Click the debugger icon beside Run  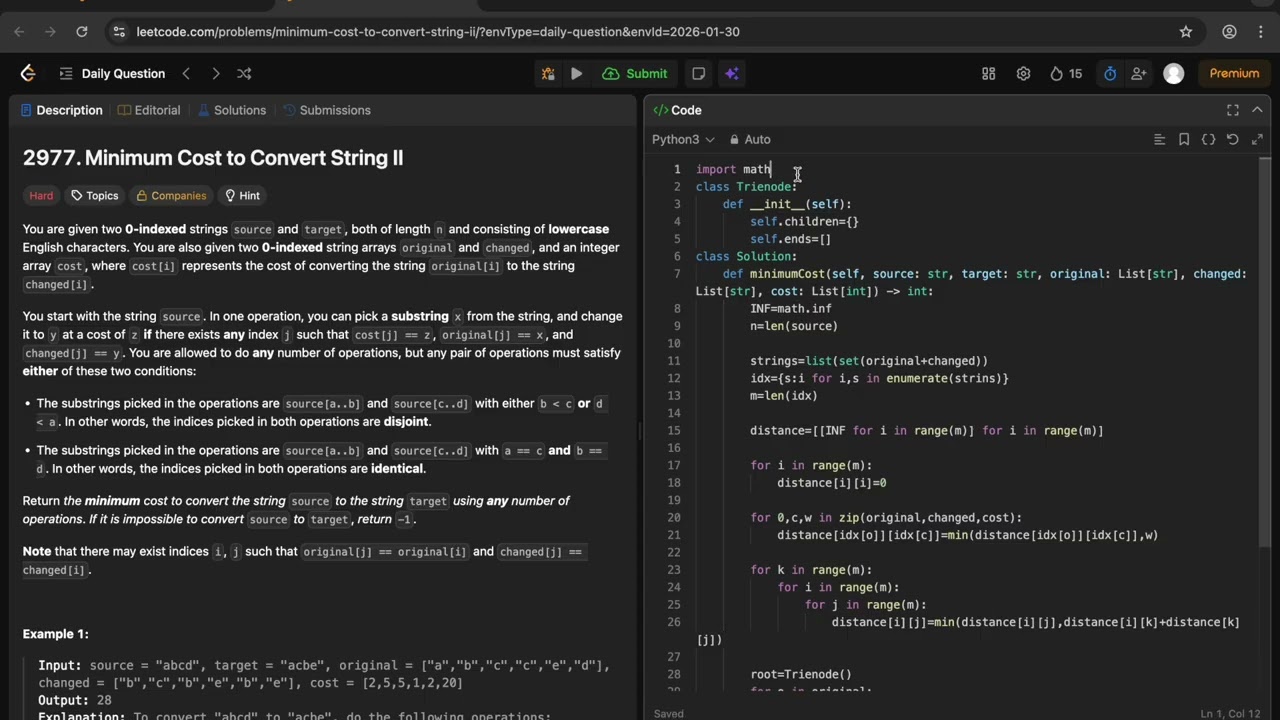click(x=547, y=73)
